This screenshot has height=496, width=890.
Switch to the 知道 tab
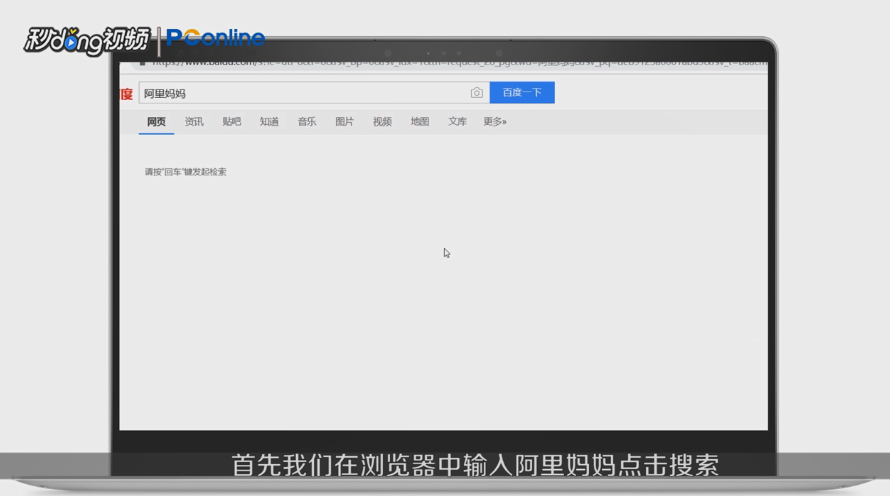click(x=269, y=121)
